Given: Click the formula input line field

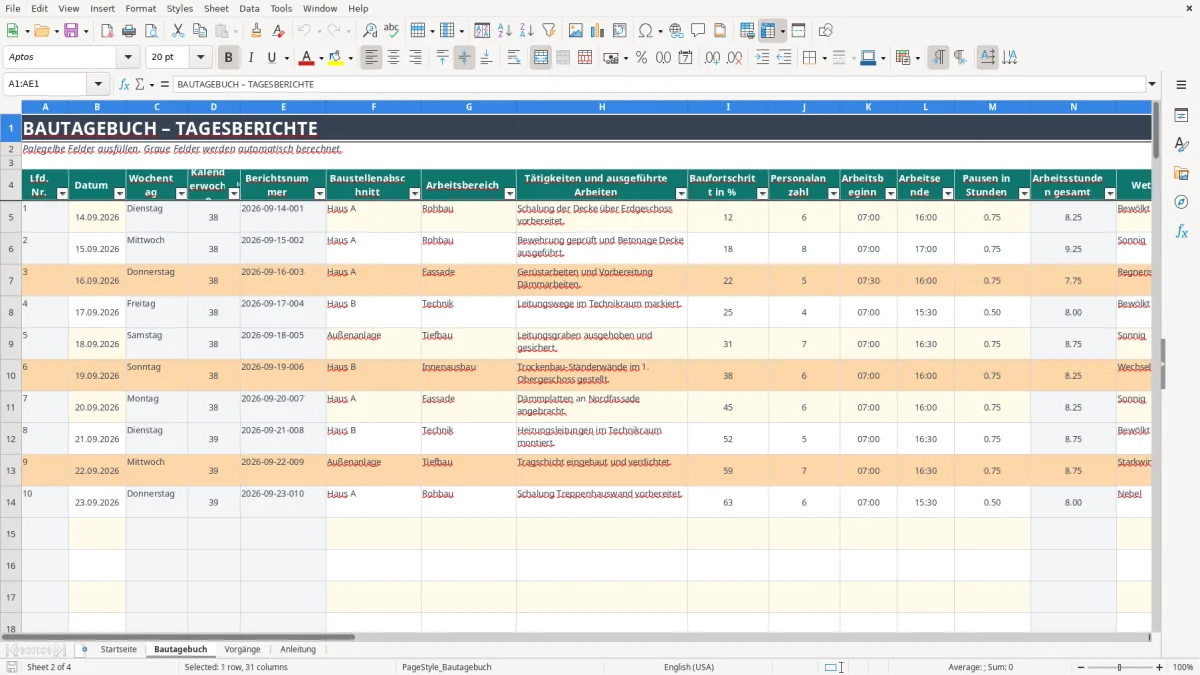Looking at the screenshot, I should click(659, 85).
